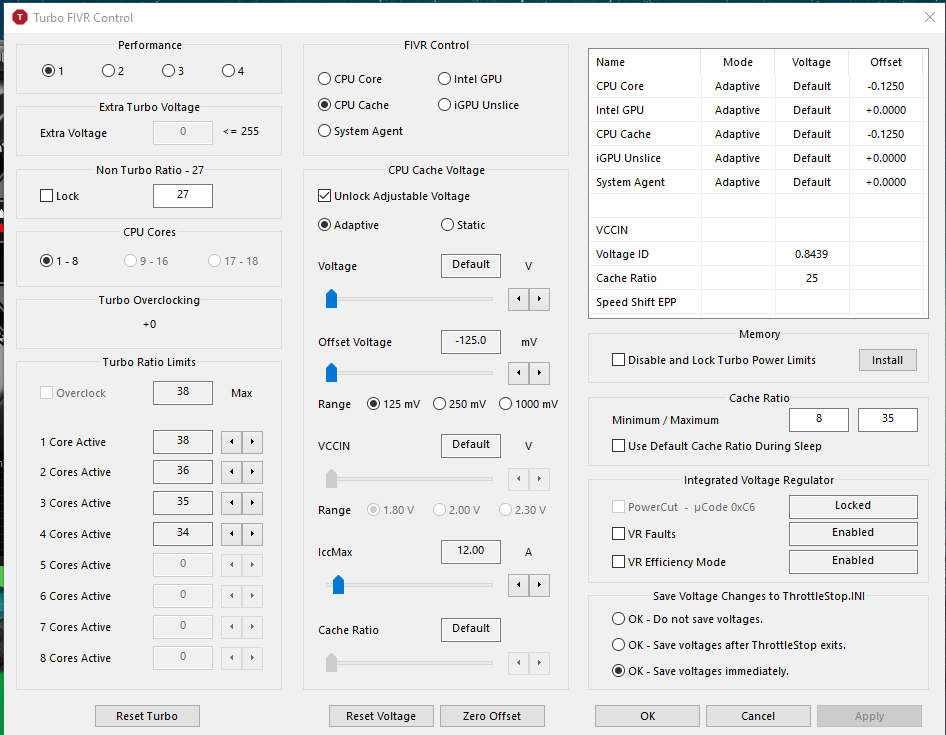Click the Locked PowerCut button
The width and height of the screenshot is (946, 735).
coord(853,506)
